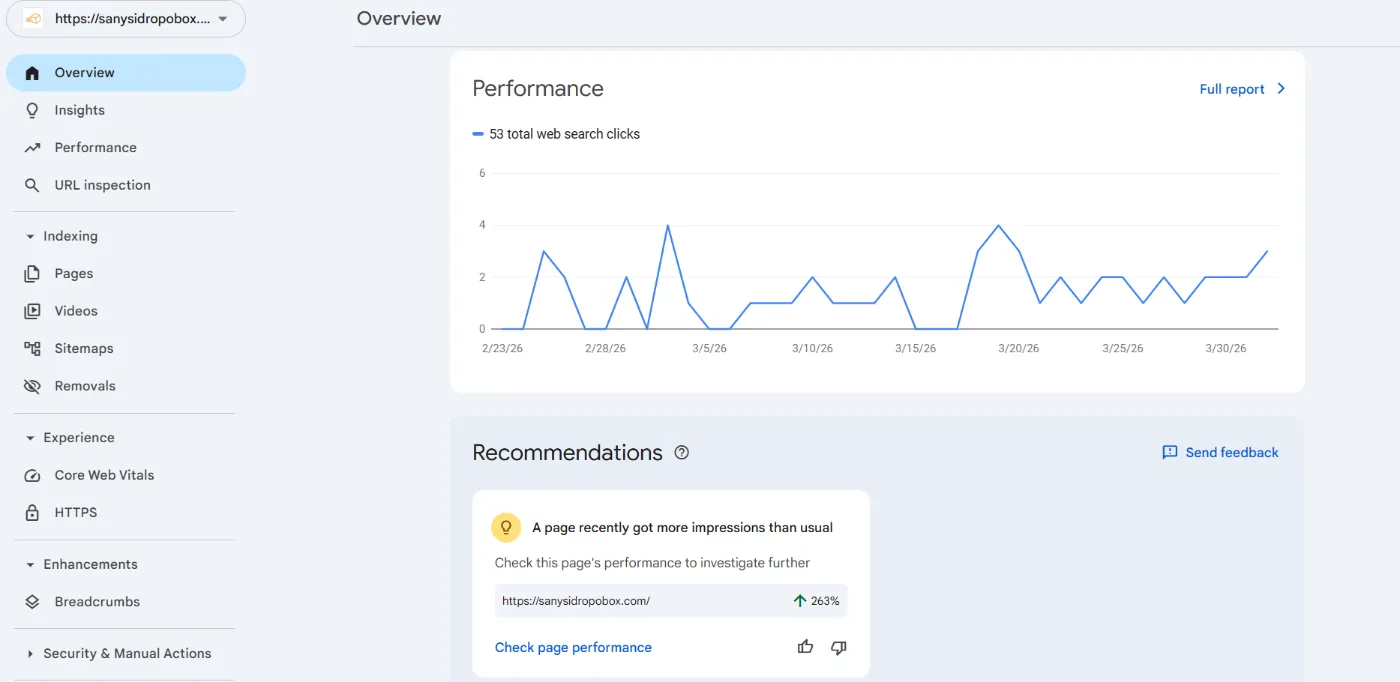Click the Full report chevron arrow
Viewport: 1400px width, 682px height.
tap(1281, 89)
